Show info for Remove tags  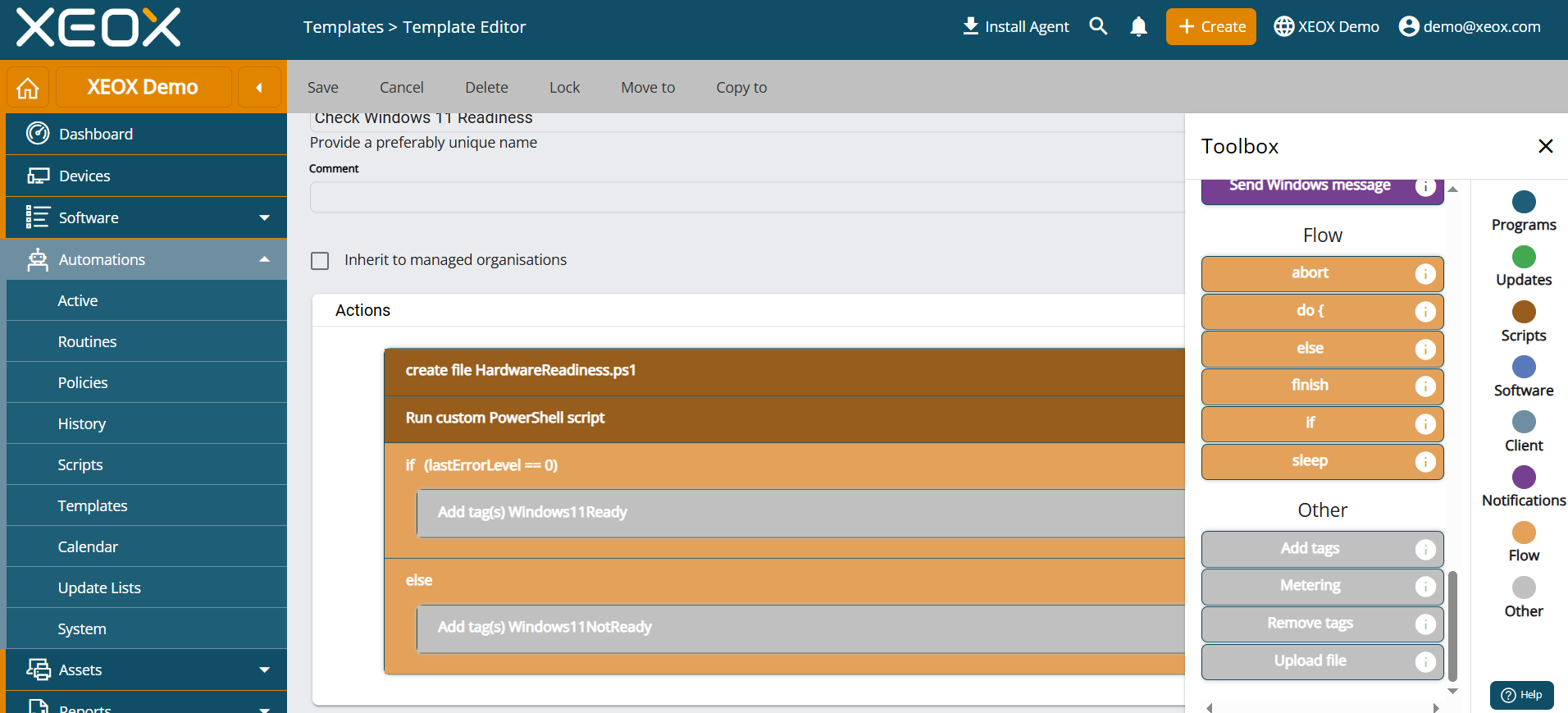pyautogui.click(x=1425, y=624)
